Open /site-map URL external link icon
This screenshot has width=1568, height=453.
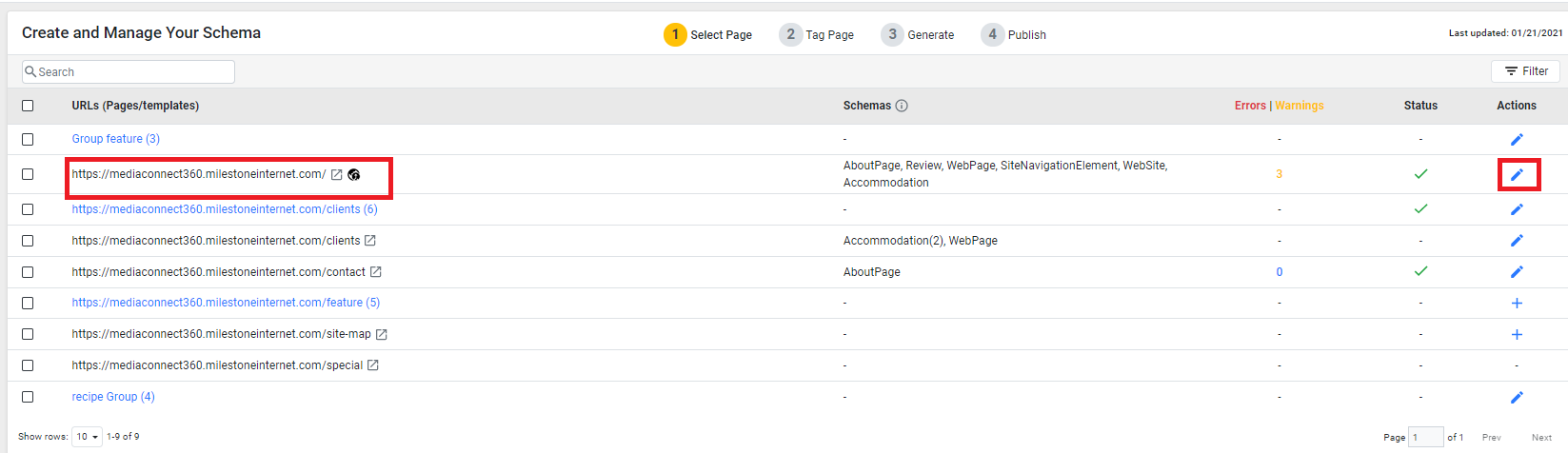[382, 334]
